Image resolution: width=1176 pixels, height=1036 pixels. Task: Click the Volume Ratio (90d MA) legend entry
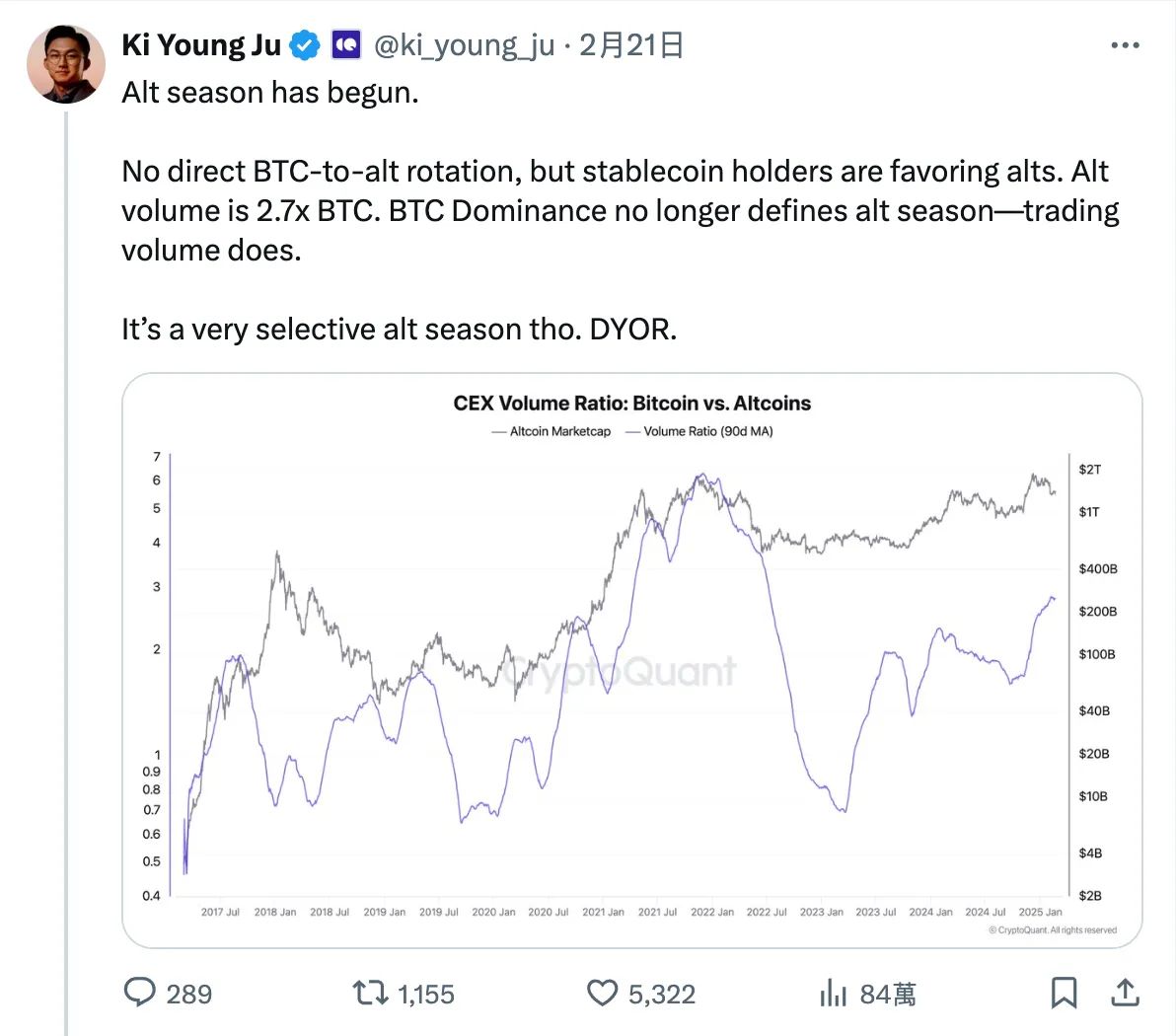(699, 431)
